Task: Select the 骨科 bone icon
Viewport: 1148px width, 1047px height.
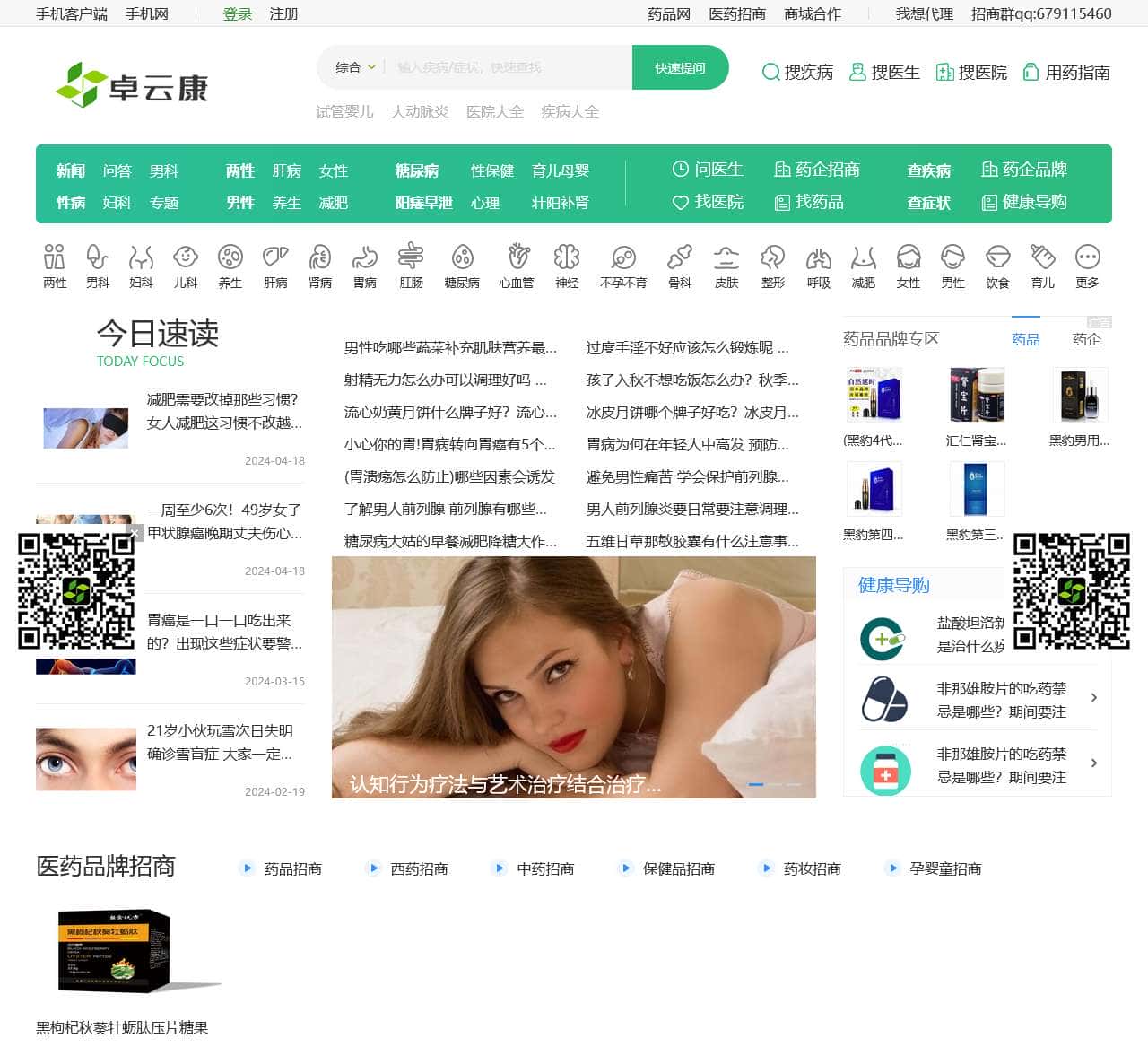Action: tap(680, 257)
